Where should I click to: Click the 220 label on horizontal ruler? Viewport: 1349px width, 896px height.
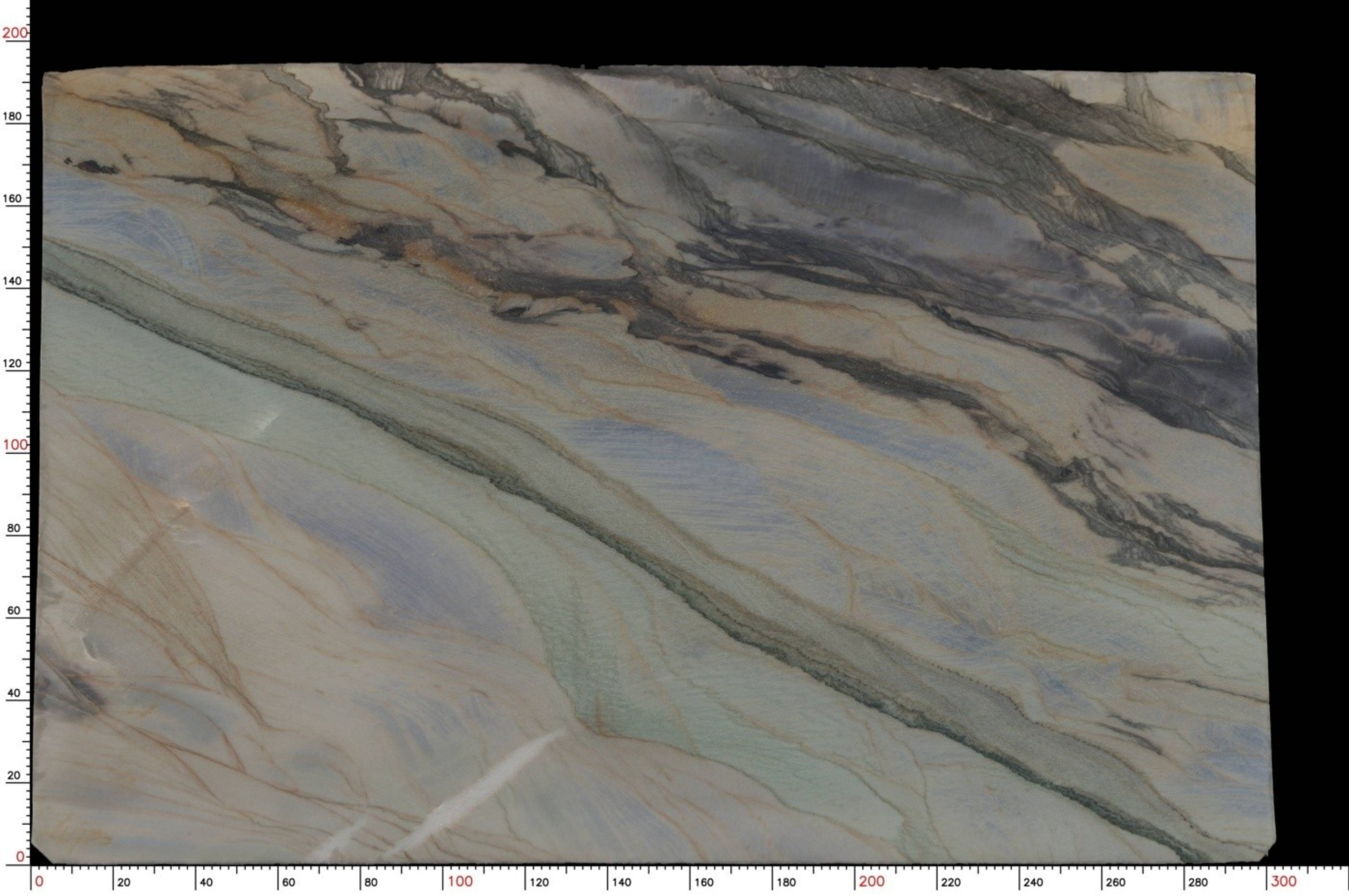[951, 882]
